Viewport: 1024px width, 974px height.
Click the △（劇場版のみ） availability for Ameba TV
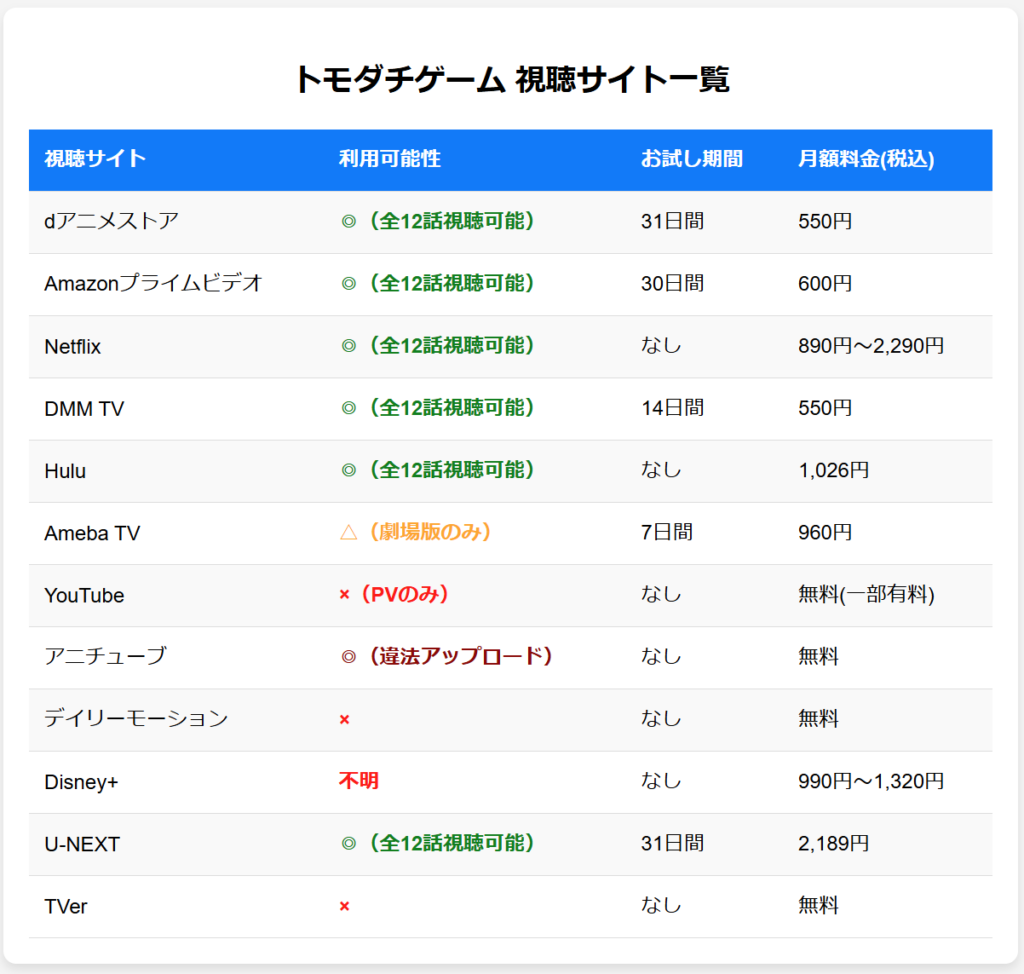point(415,532)
